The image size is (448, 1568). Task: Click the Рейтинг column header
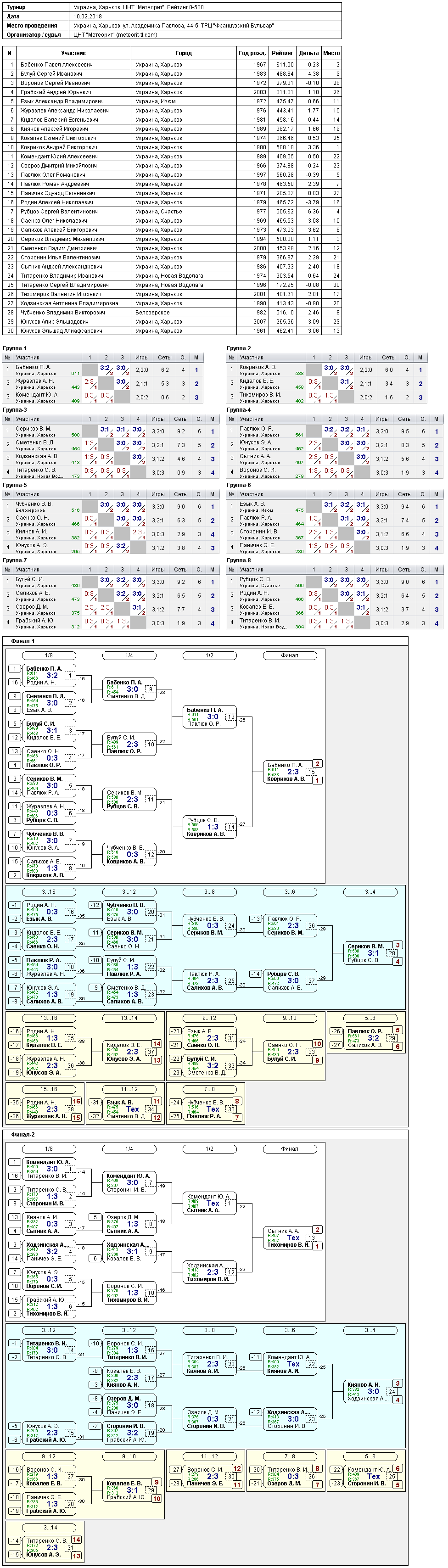[282, 53]
